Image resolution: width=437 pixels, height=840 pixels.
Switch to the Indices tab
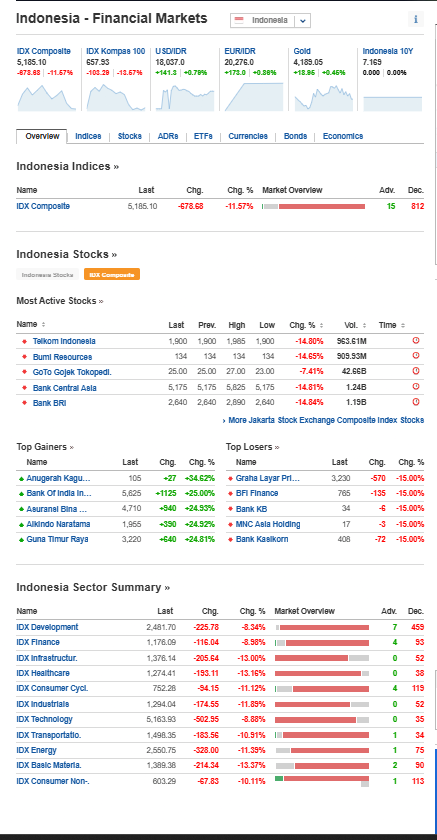click(88, 136)
